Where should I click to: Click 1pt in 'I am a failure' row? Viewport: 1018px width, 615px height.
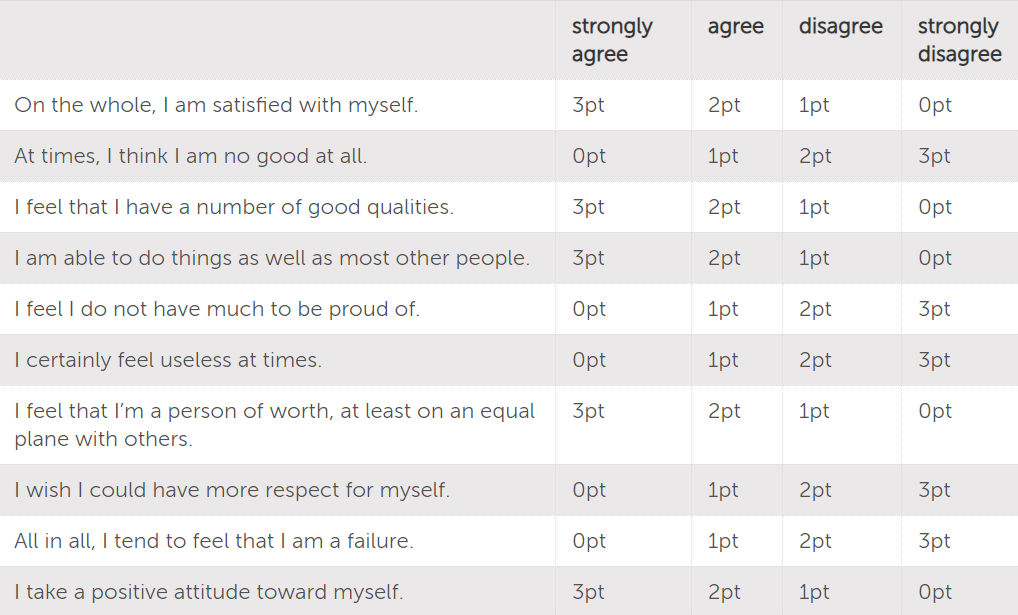click(x=723, y=541)
